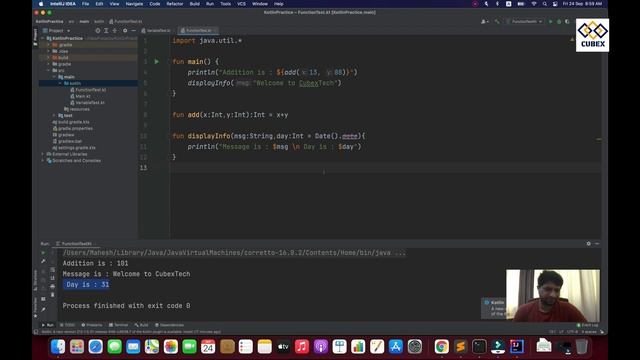Image resolution: width=640 pixels, height=360 pixels.
Task: Open the Project view dropdown
Action: [x=57, y=31]
